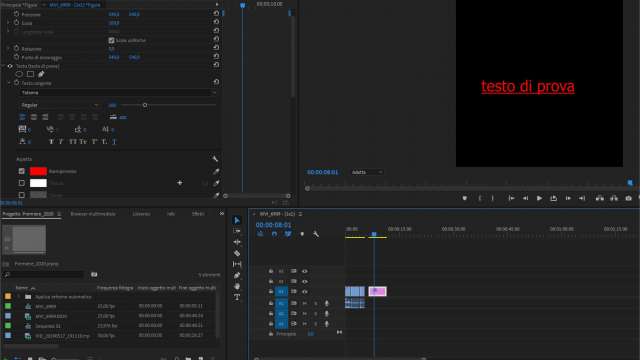640x360 pixels.
Task: Select the Hand tool
Action: click(237, 286)
